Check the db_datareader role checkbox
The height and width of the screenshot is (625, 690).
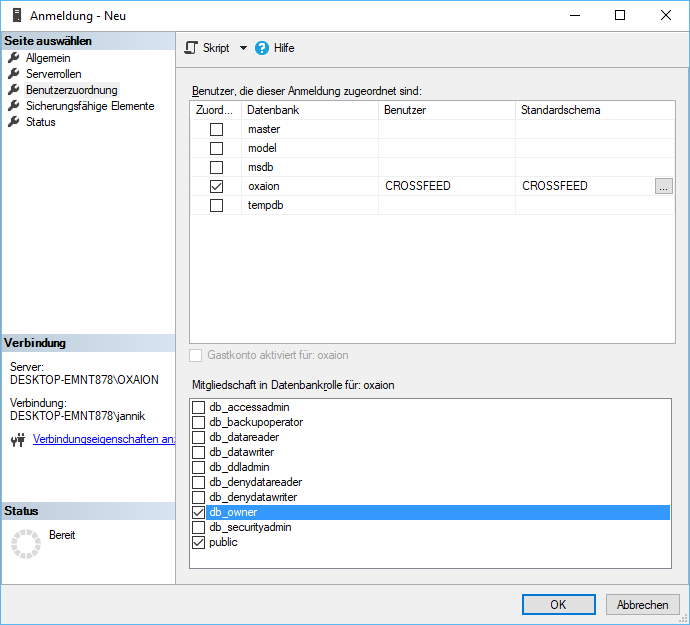(x=199, y=437)
